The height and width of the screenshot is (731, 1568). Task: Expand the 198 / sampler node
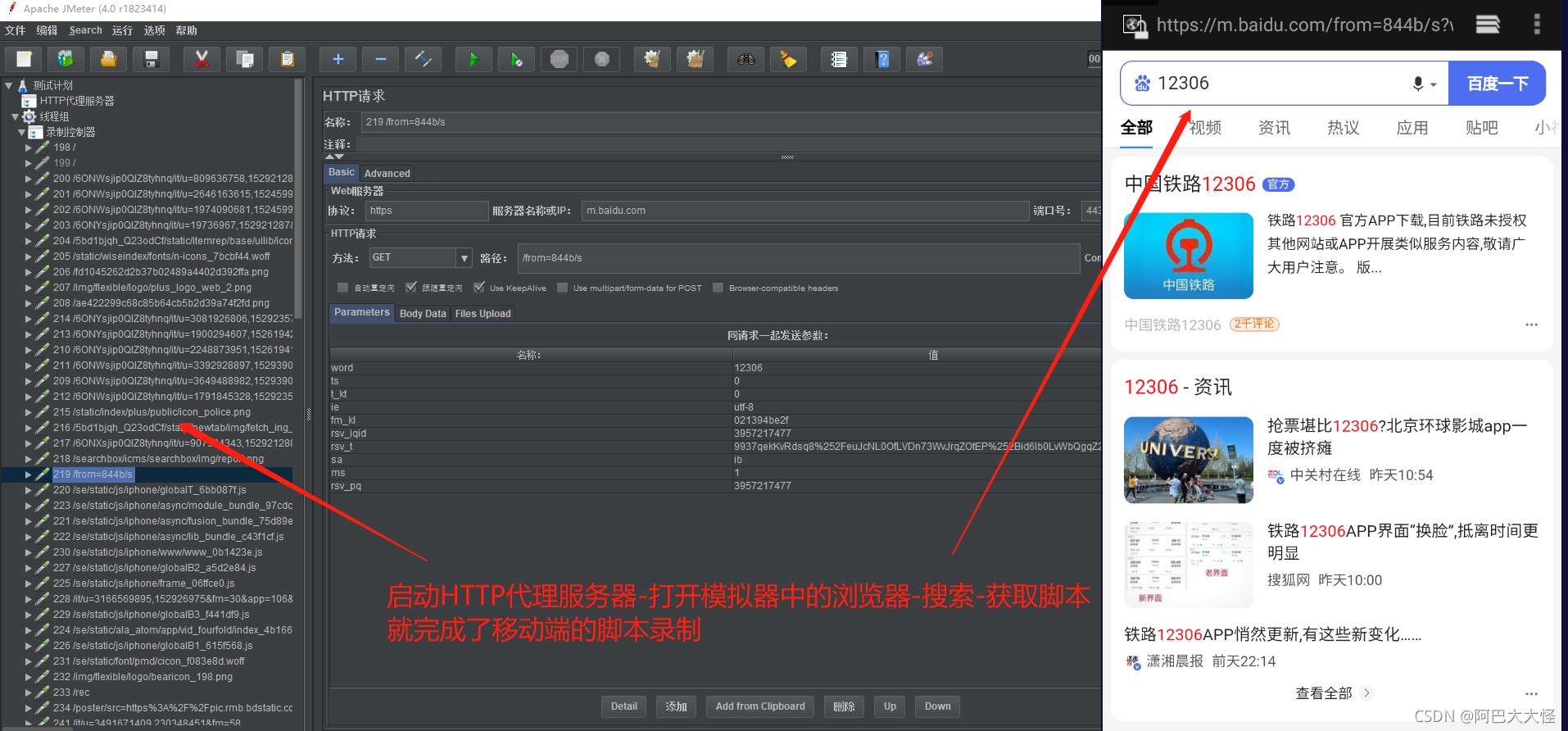tap(29, 148)
